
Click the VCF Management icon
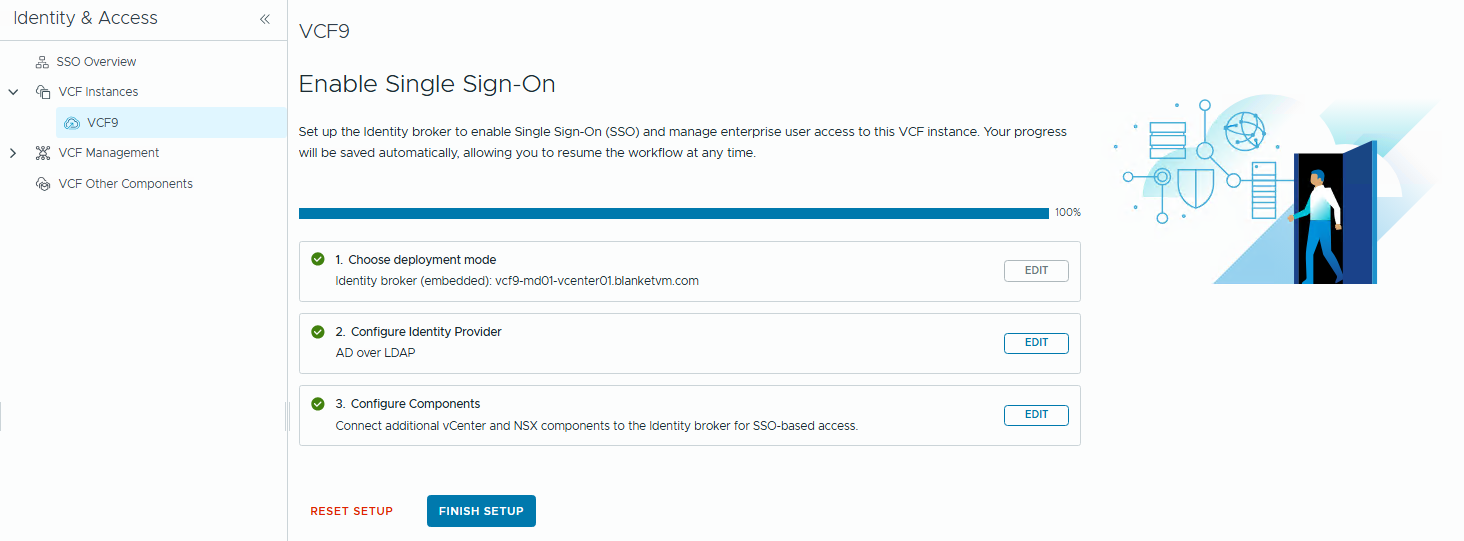43,153
